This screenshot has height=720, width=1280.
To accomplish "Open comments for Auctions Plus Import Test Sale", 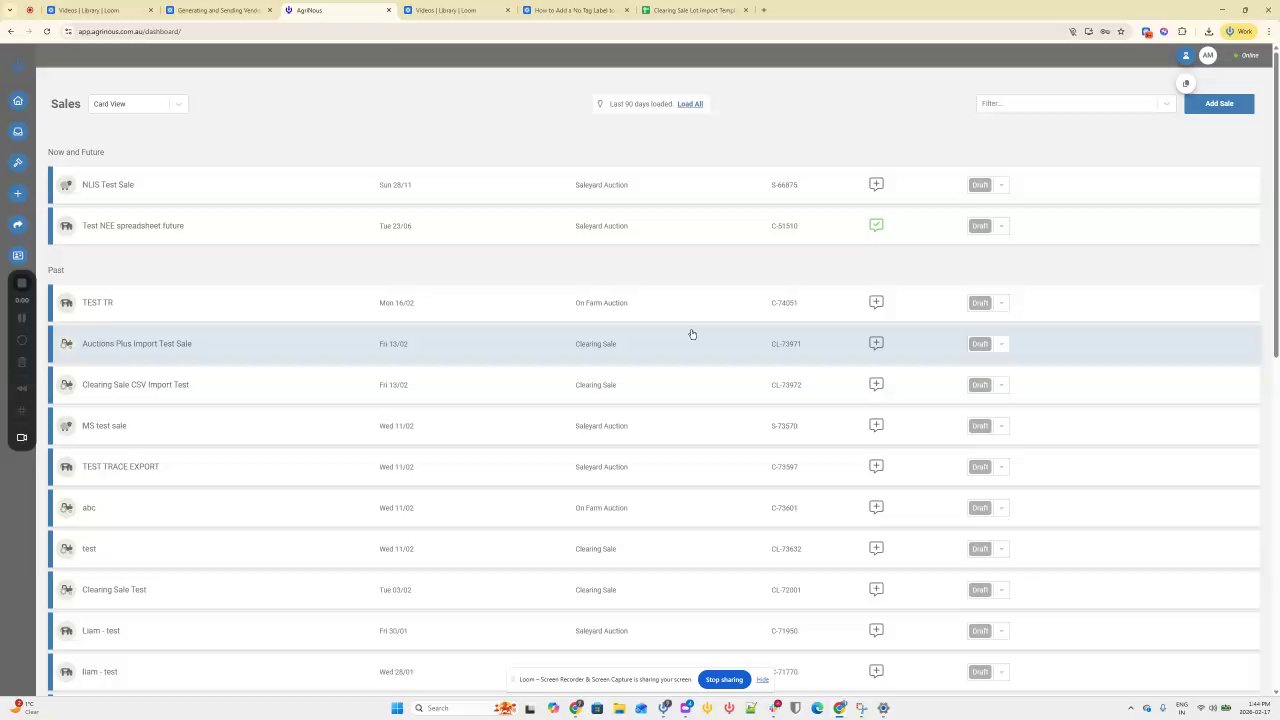I will click(876, 343).
